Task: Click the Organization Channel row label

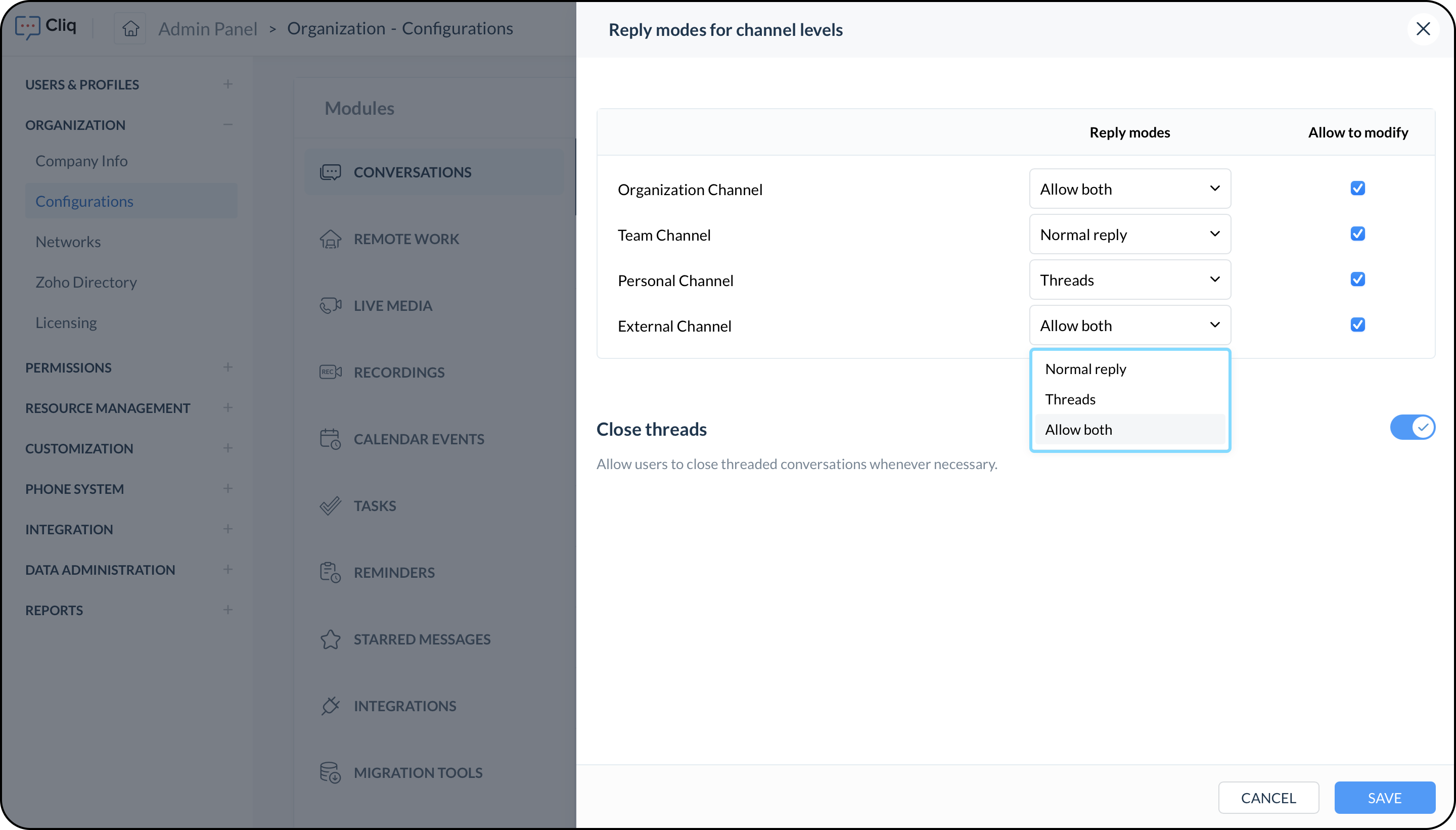Action: coord(690,189)
